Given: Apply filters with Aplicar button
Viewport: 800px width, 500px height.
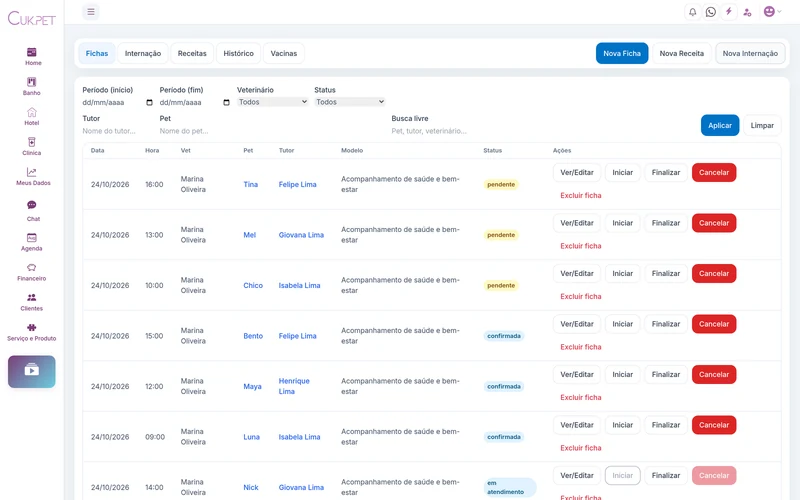Looking at the screenshot, I should pyautogui.click(x=720, y=125).
